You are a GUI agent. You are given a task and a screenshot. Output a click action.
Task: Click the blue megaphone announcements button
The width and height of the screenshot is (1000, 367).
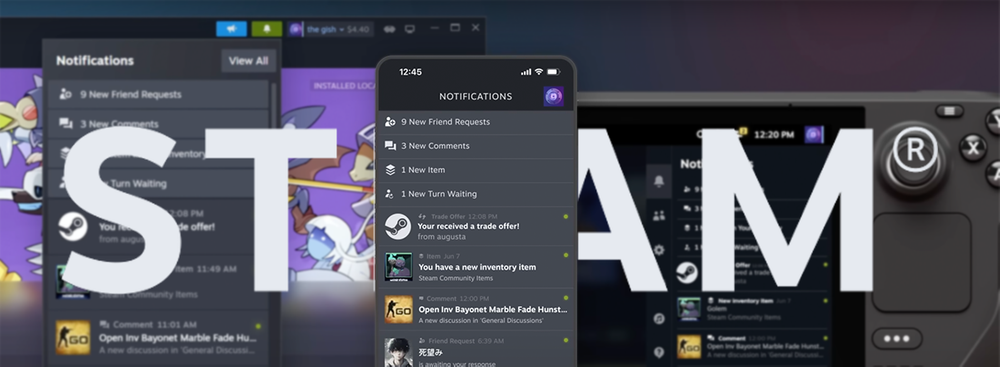[231, 29]
